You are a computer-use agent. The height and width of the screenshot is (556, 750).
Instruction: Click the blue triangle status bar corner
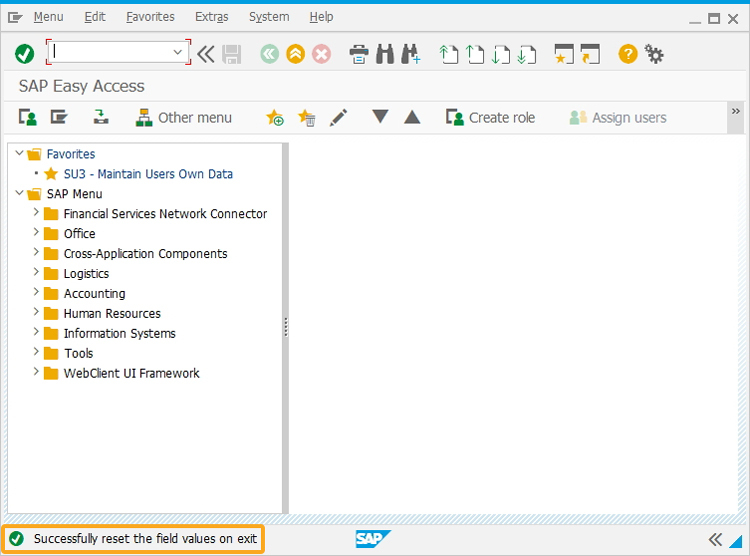click(735, 541)
